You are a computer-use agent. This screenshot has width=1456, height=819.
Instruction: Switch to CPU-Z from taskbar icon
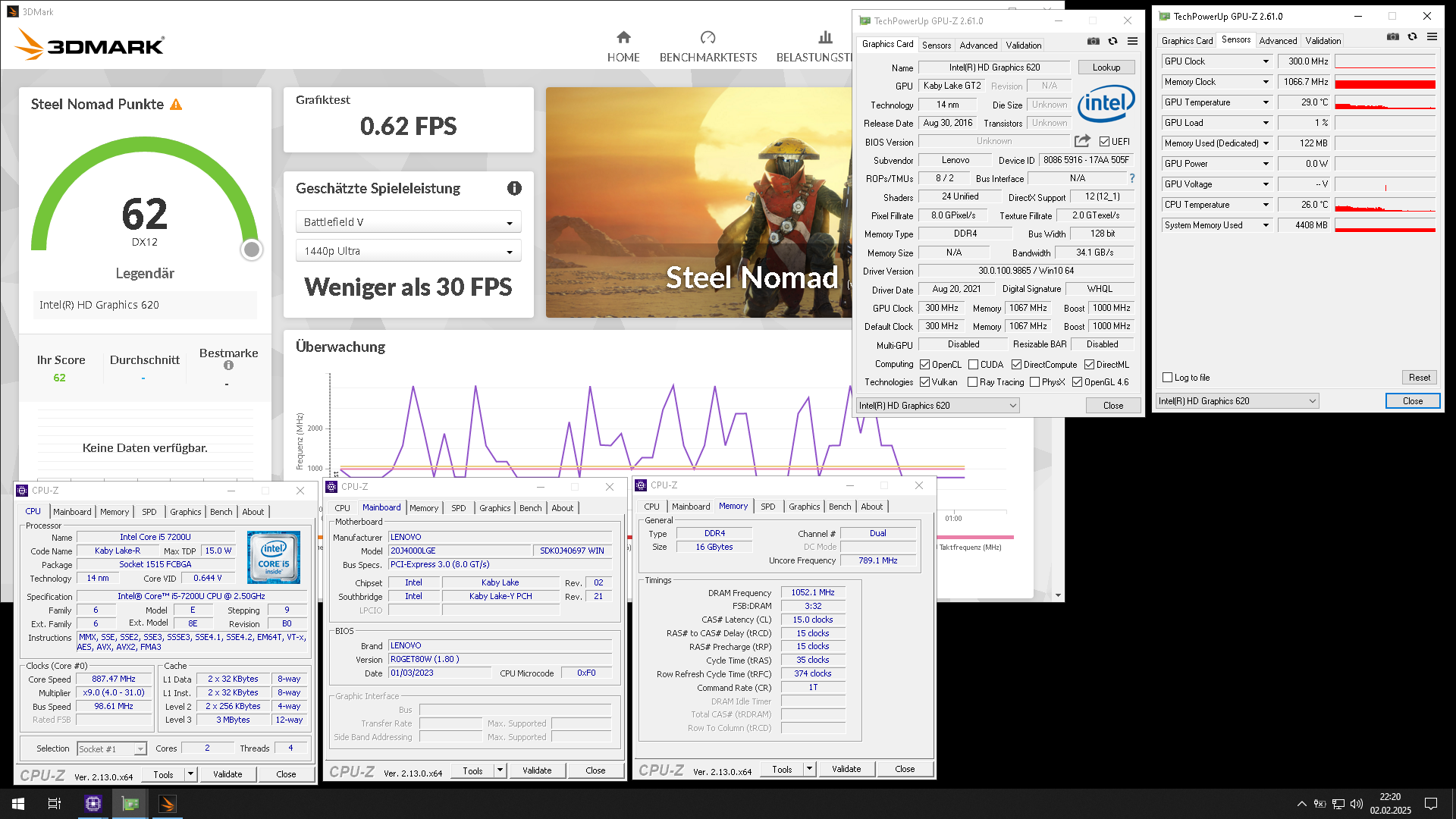93,804
